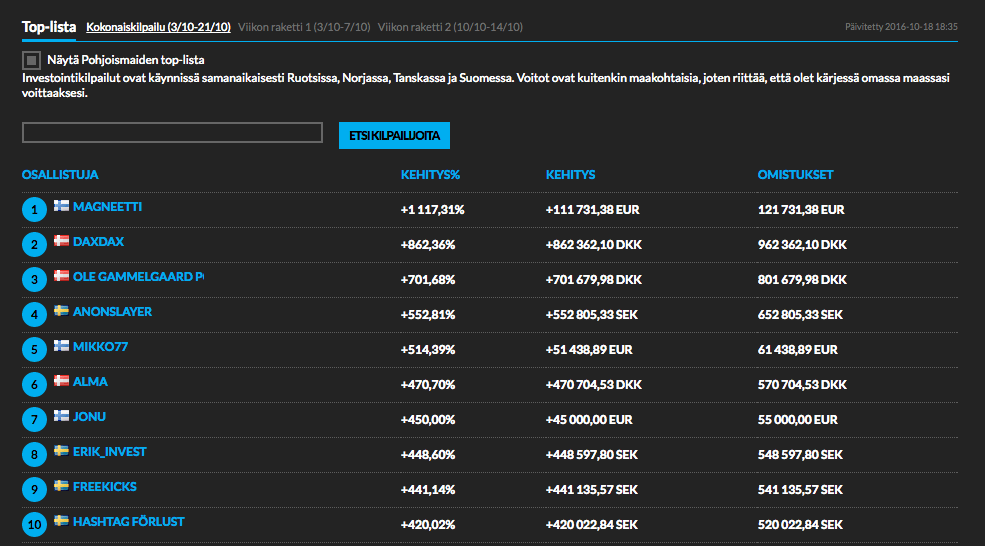Select the +441,14% value
985x546 pixels.
pos(428,490)
